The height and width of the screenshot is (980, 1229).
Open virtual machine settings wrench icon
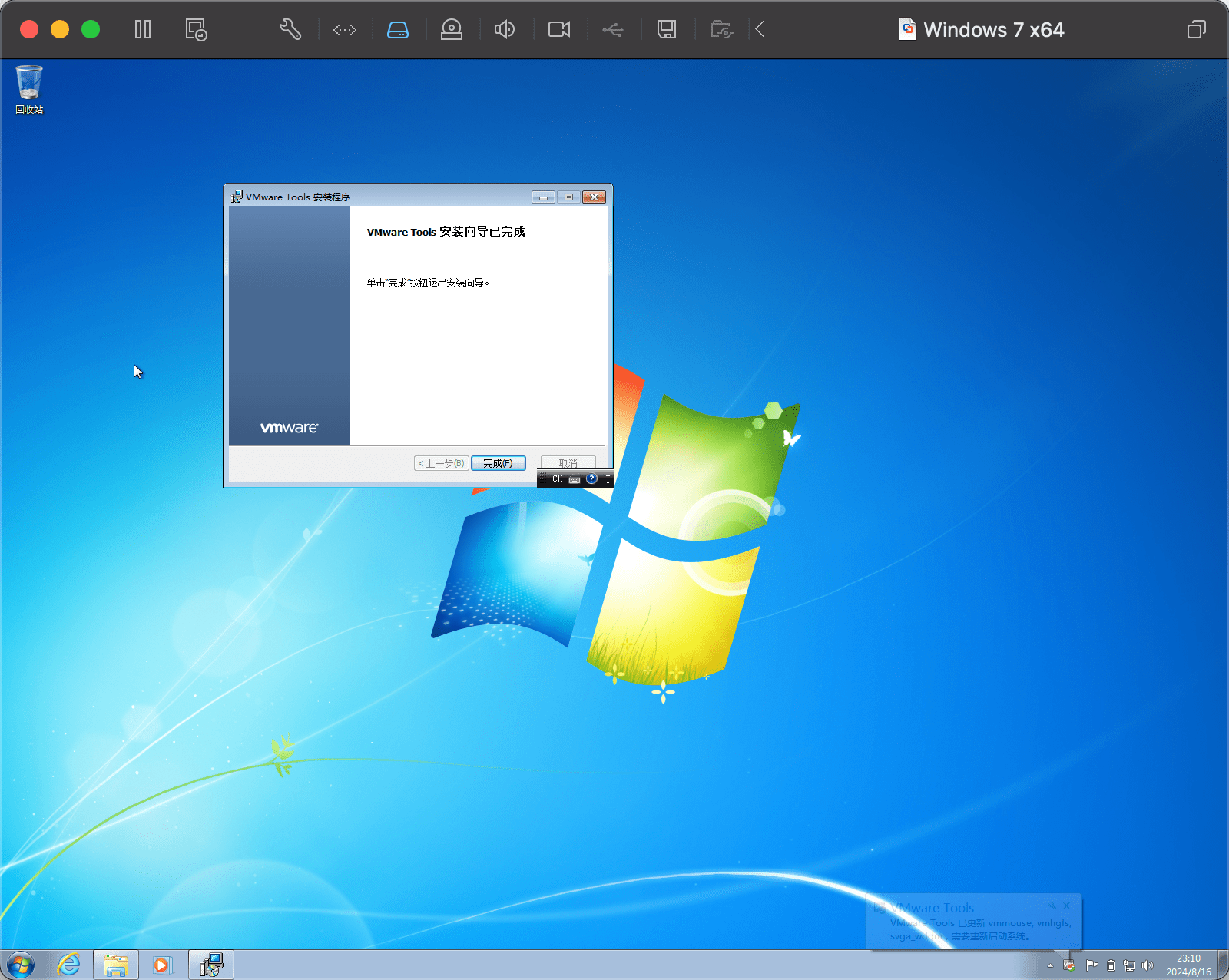coord(290,30)
